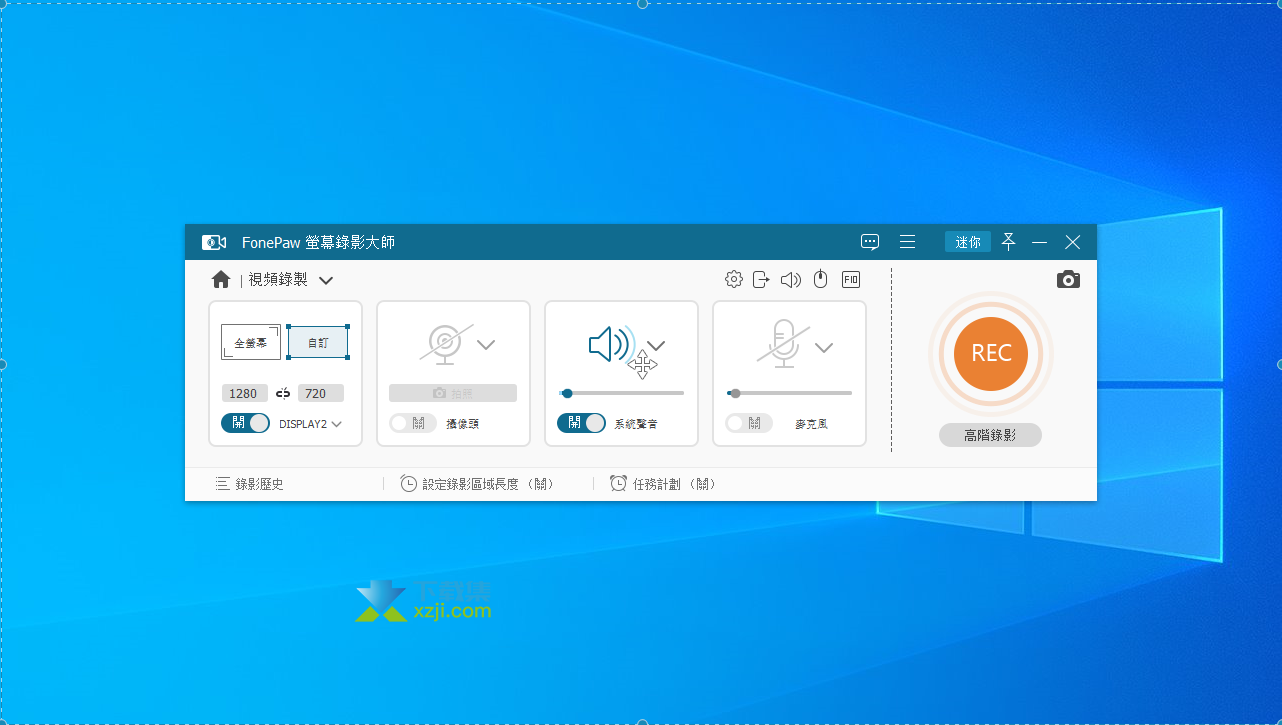Expand the system sound dropdown arrow
1282x725 pixels.
click(656, 345)
